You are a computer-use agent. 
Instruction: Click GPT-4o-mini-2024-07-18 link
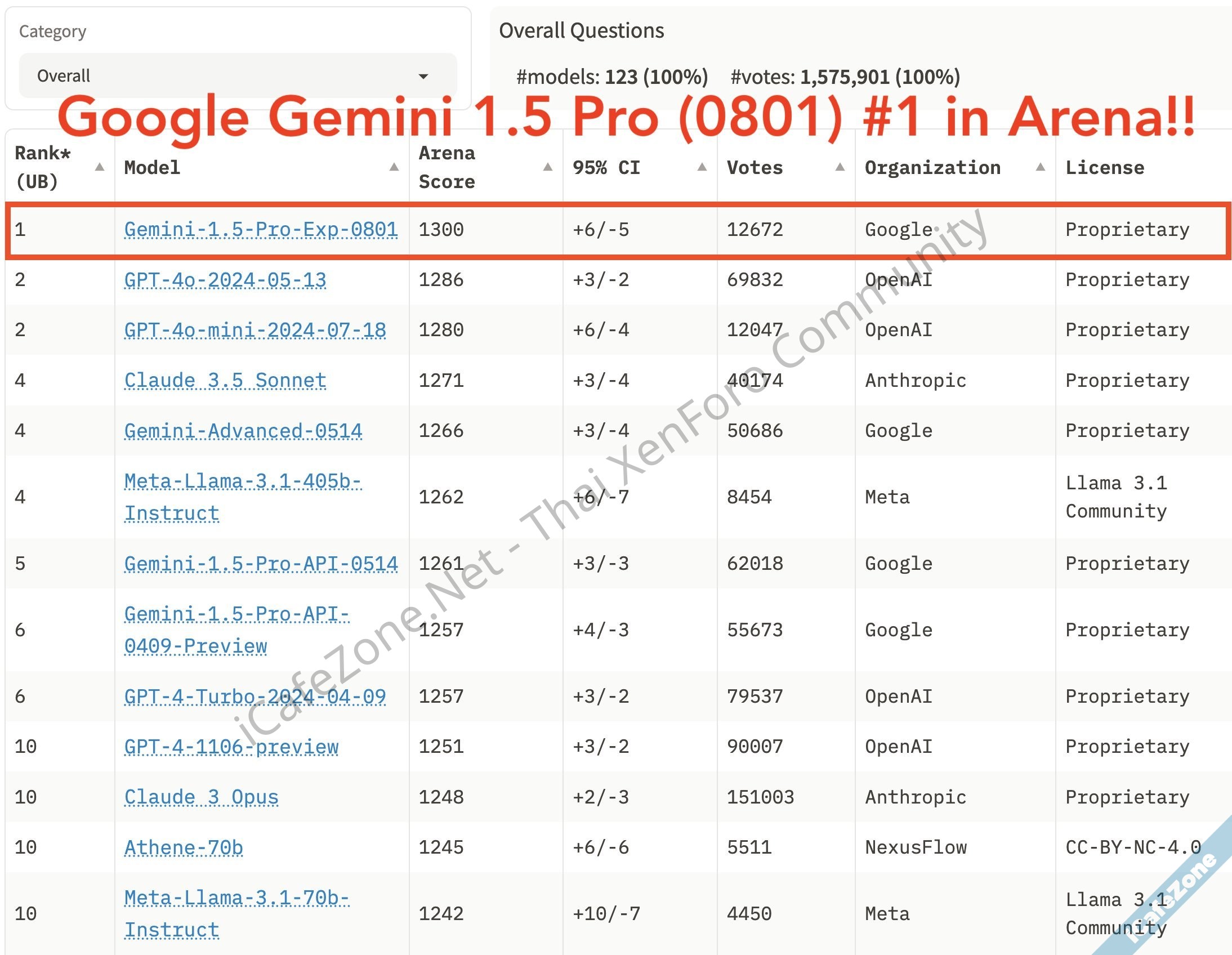255,330
